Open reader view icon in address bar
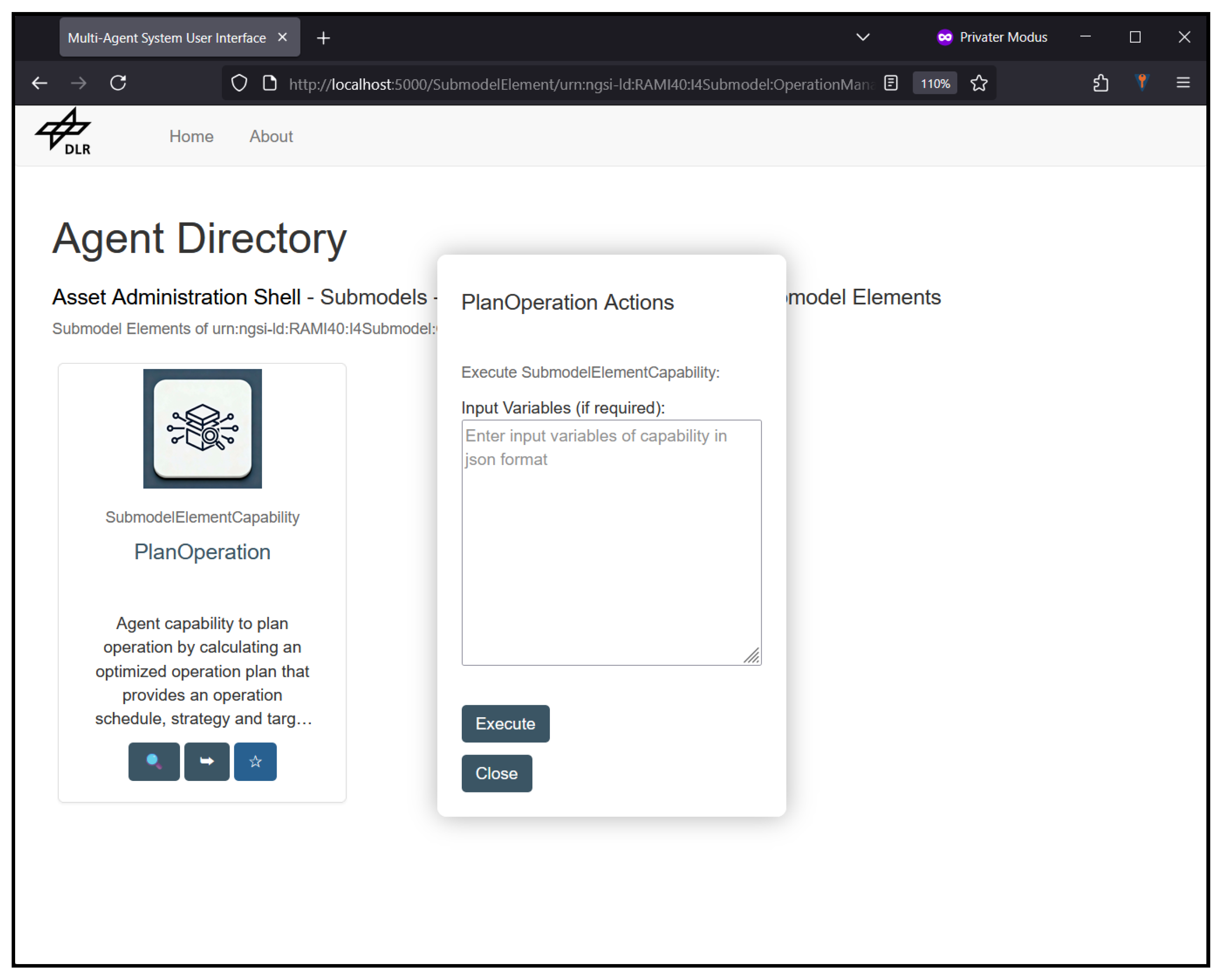Viewport: 1225px width, 980px height. pos(891,83)
